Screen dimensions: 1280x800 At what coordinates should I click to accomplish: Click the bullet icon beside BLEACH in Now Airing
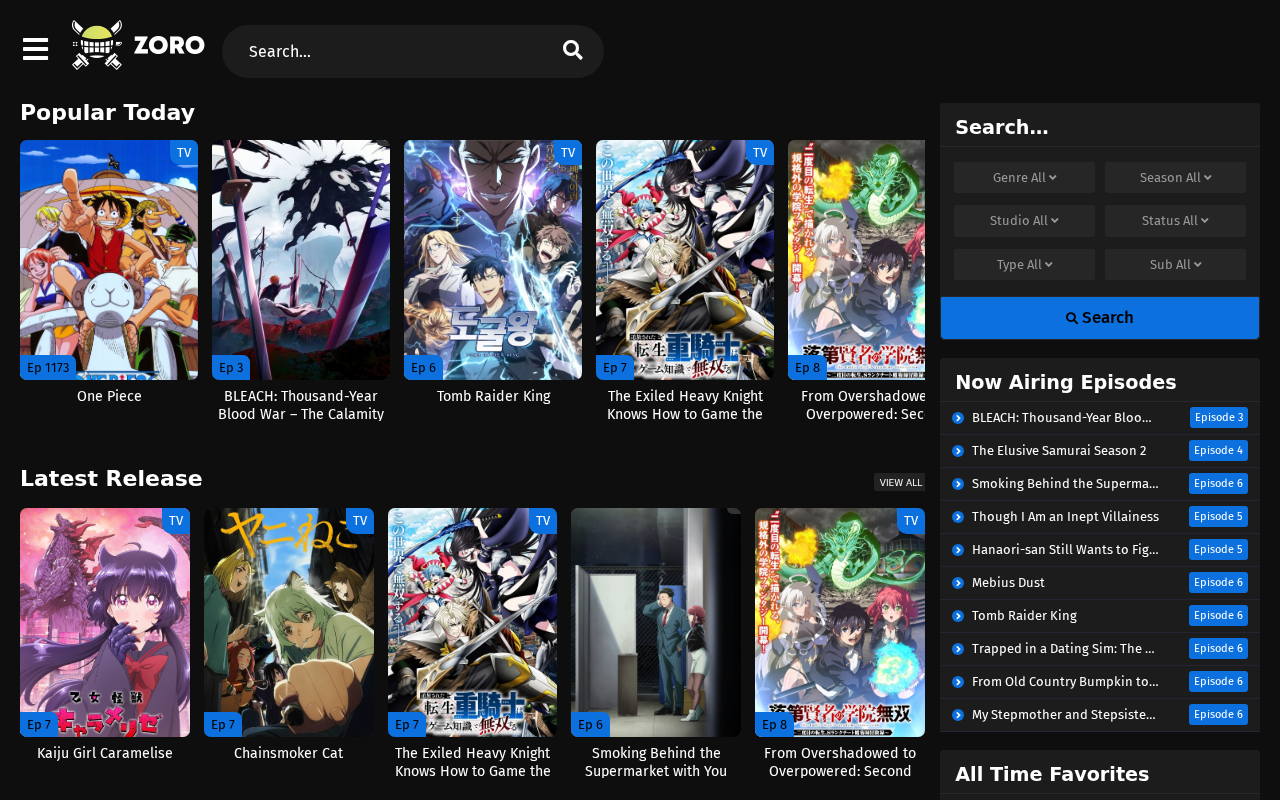coord(958,418)
